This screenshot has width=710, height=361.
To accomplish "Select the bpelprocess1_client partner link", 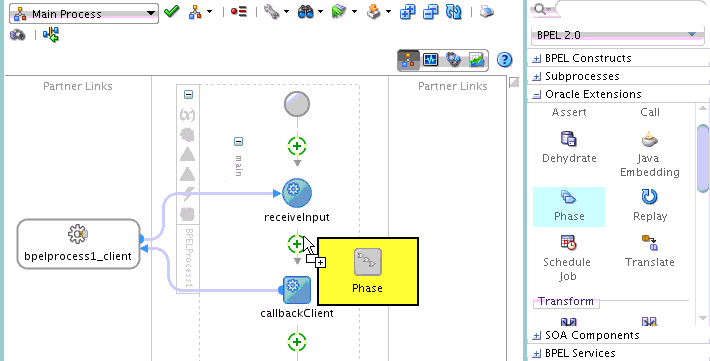I will pyautogui.click(x=78, y=244).
